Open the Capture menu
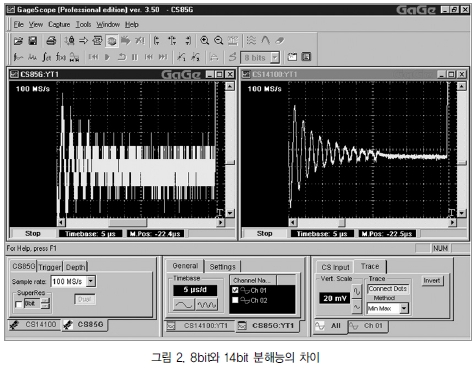The width and height of the screenshot is (476, 371). [59, 24]
